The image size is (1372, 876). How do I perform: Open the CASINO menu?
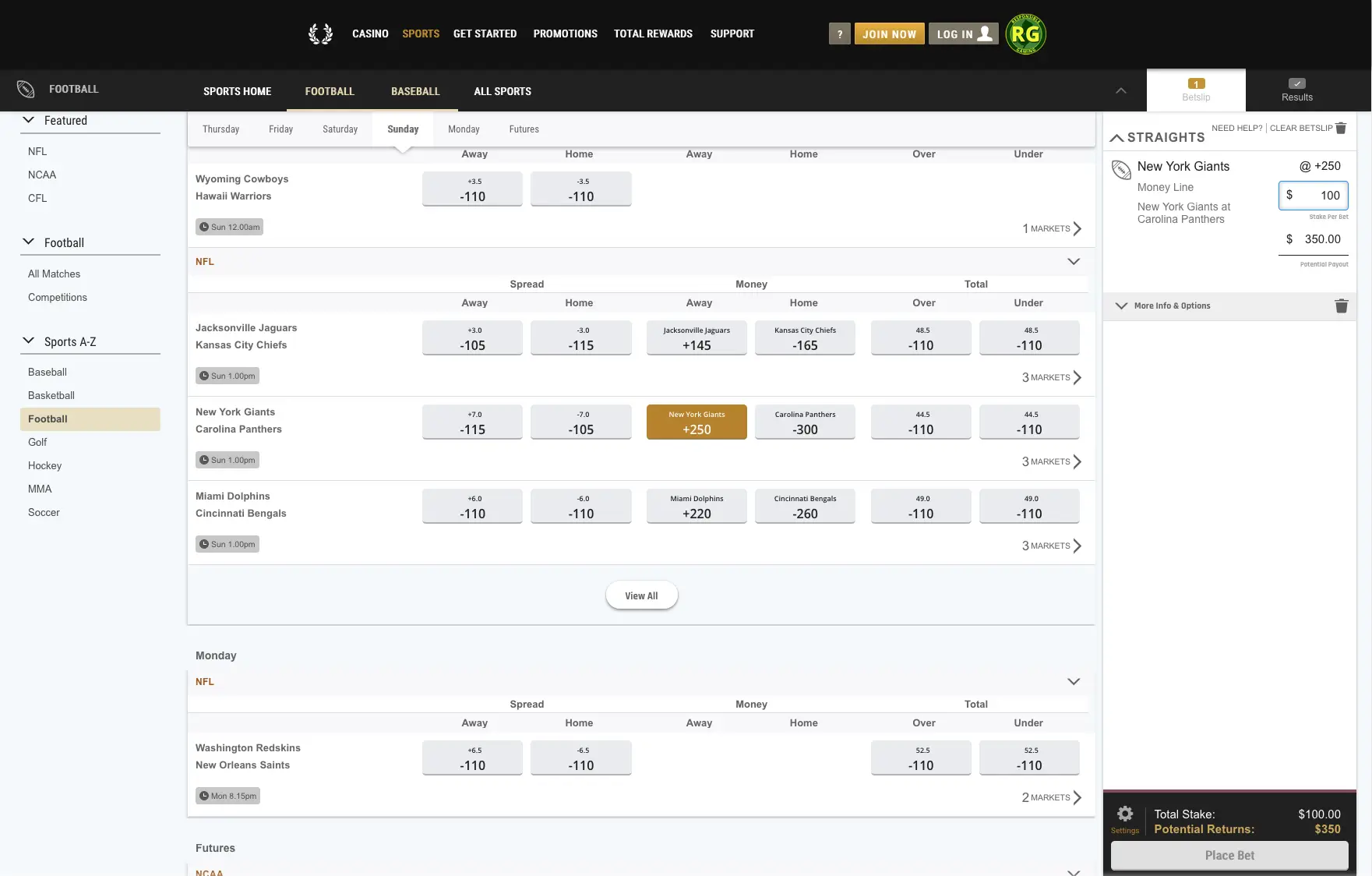pyautogui.click(x=370, y=34)
